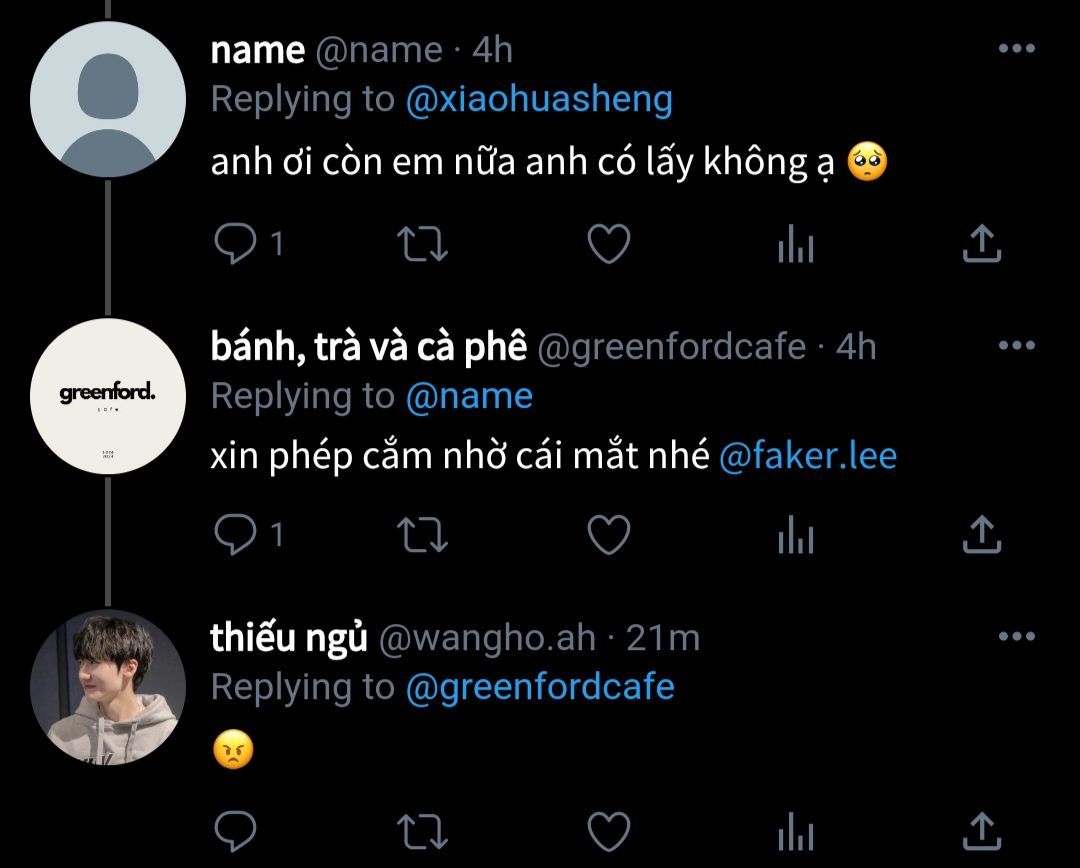Open more options for @greenfordcafe's tweet
Viewport: 1080px width, 868px height.
pyautogui.click(x=1017, y=346)
